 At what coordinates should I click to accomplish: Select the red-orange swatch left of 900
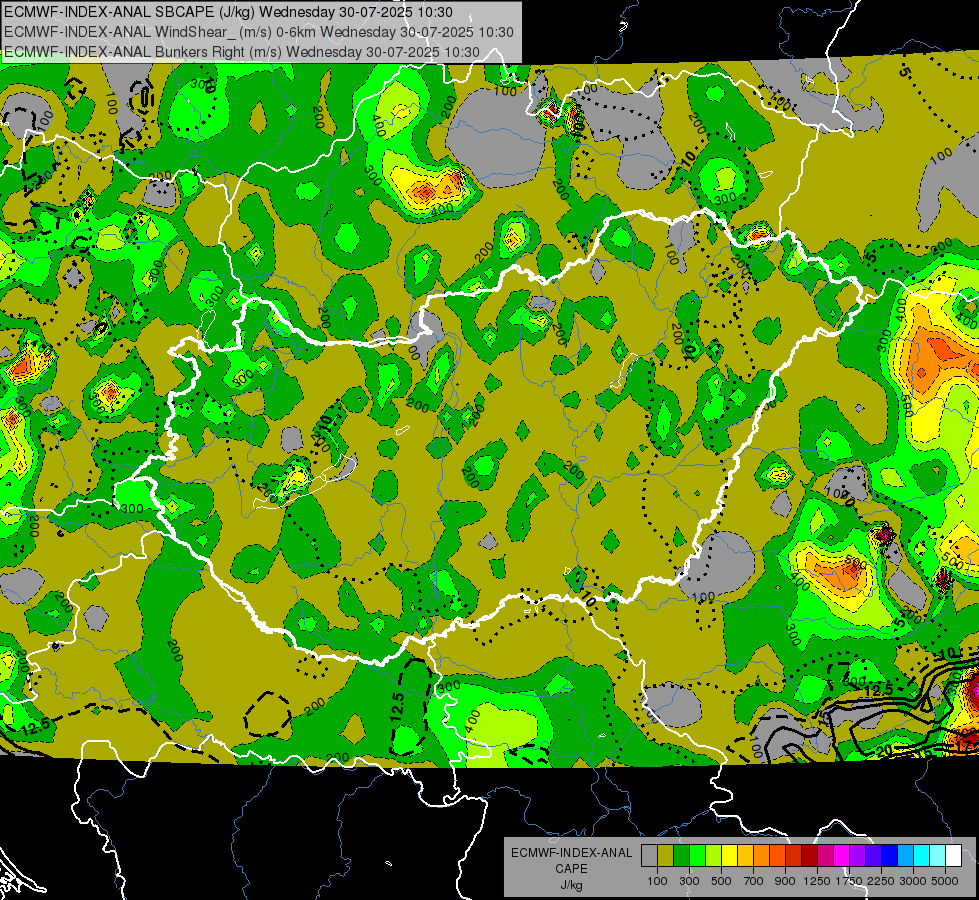[x=777, y=856]
